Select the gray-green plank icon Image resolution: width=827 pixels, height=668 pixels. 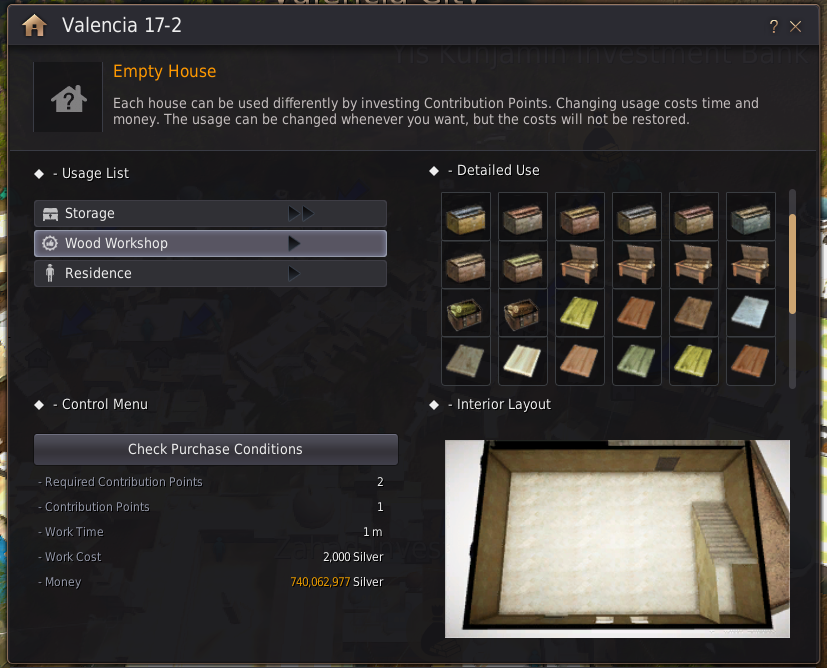(637, 361)
